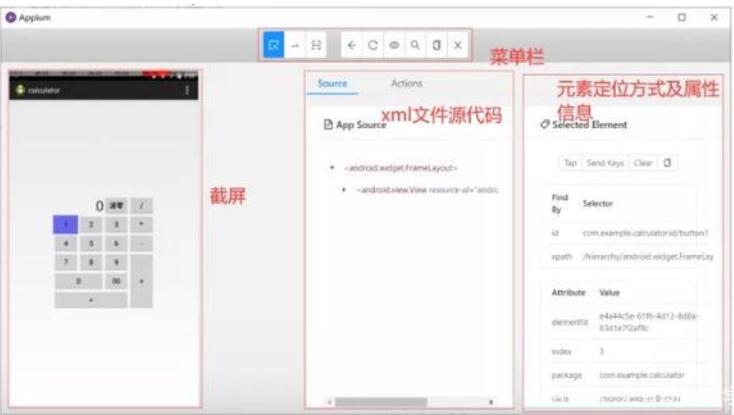Viewport: 734px width, 415px height.
Task: Tap the 2 key on calculator screenshot
Action: point(91,225)
